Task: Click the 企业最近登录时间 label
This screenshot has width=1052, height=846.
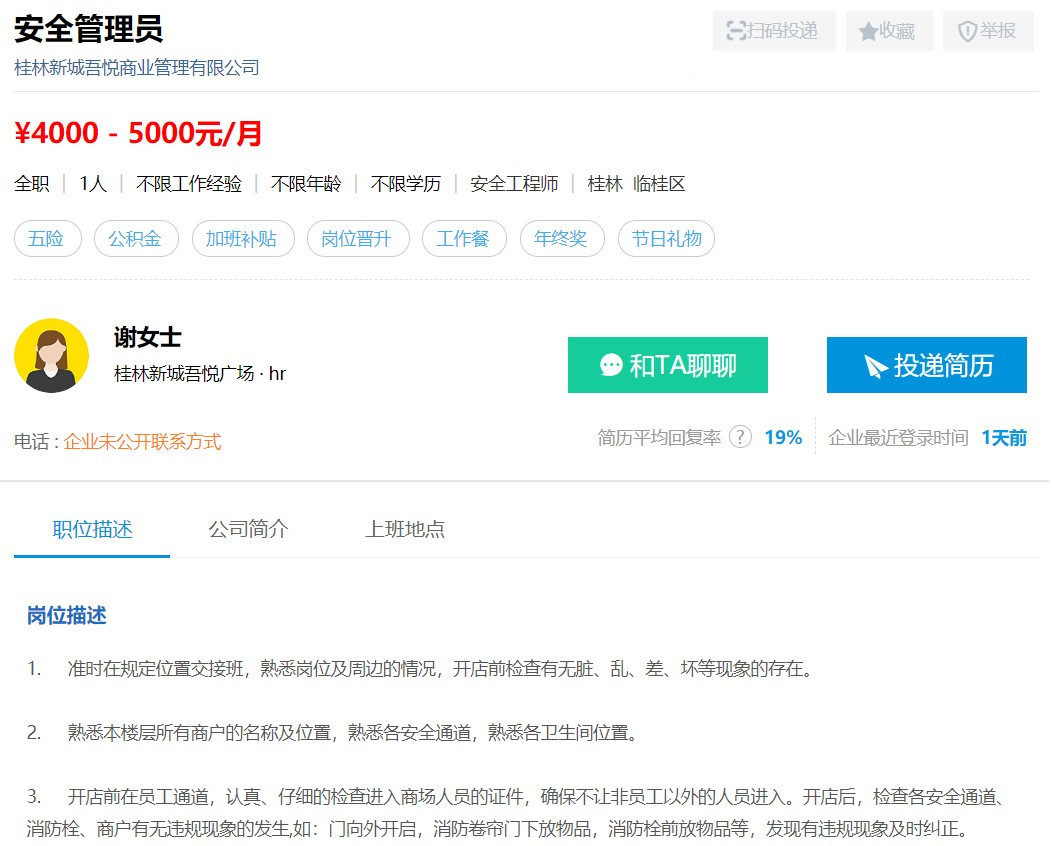Action: [x=898, y=437]
